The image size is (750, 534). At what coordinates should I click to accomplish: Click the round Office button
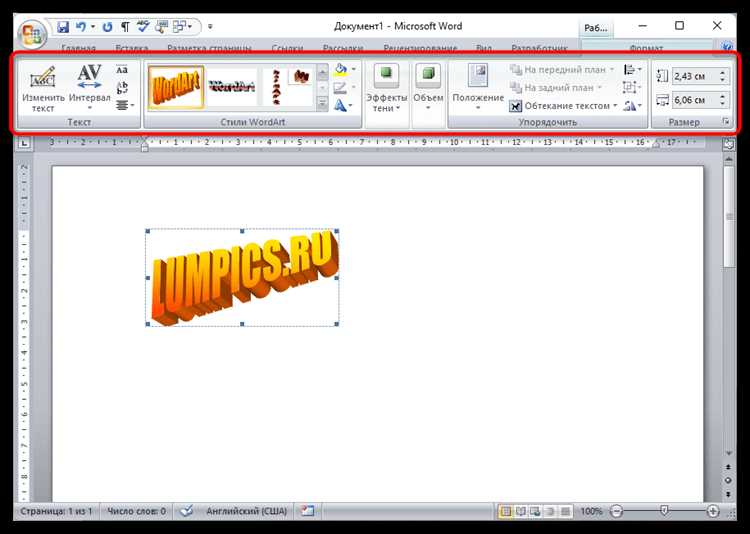[x=32, y=34]
